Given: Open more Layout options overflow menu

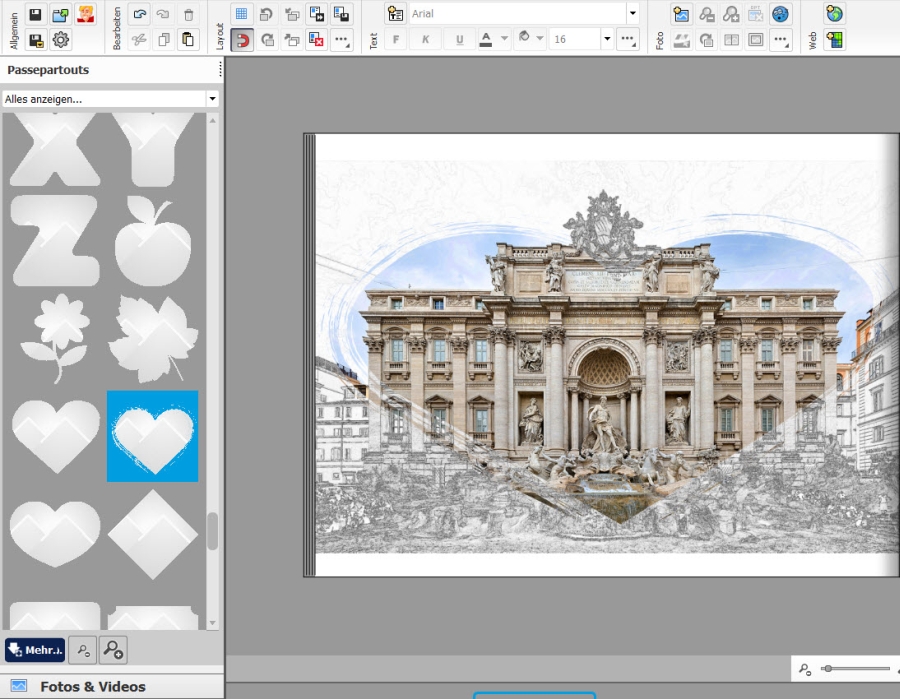Looking at the screenshot, I should point(342,40).
